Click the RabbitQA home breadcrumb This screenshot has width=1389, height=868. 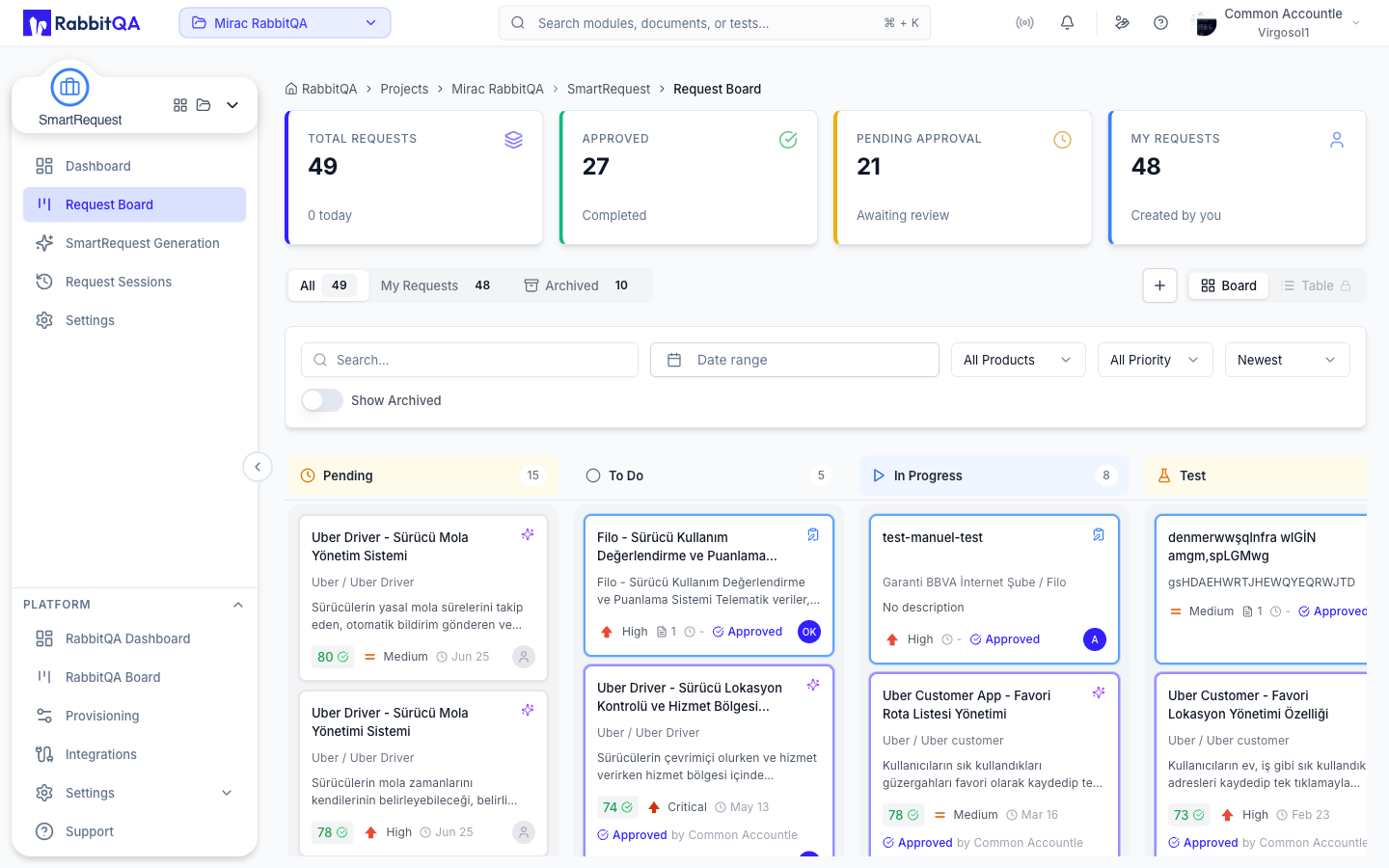click(321, 89)
